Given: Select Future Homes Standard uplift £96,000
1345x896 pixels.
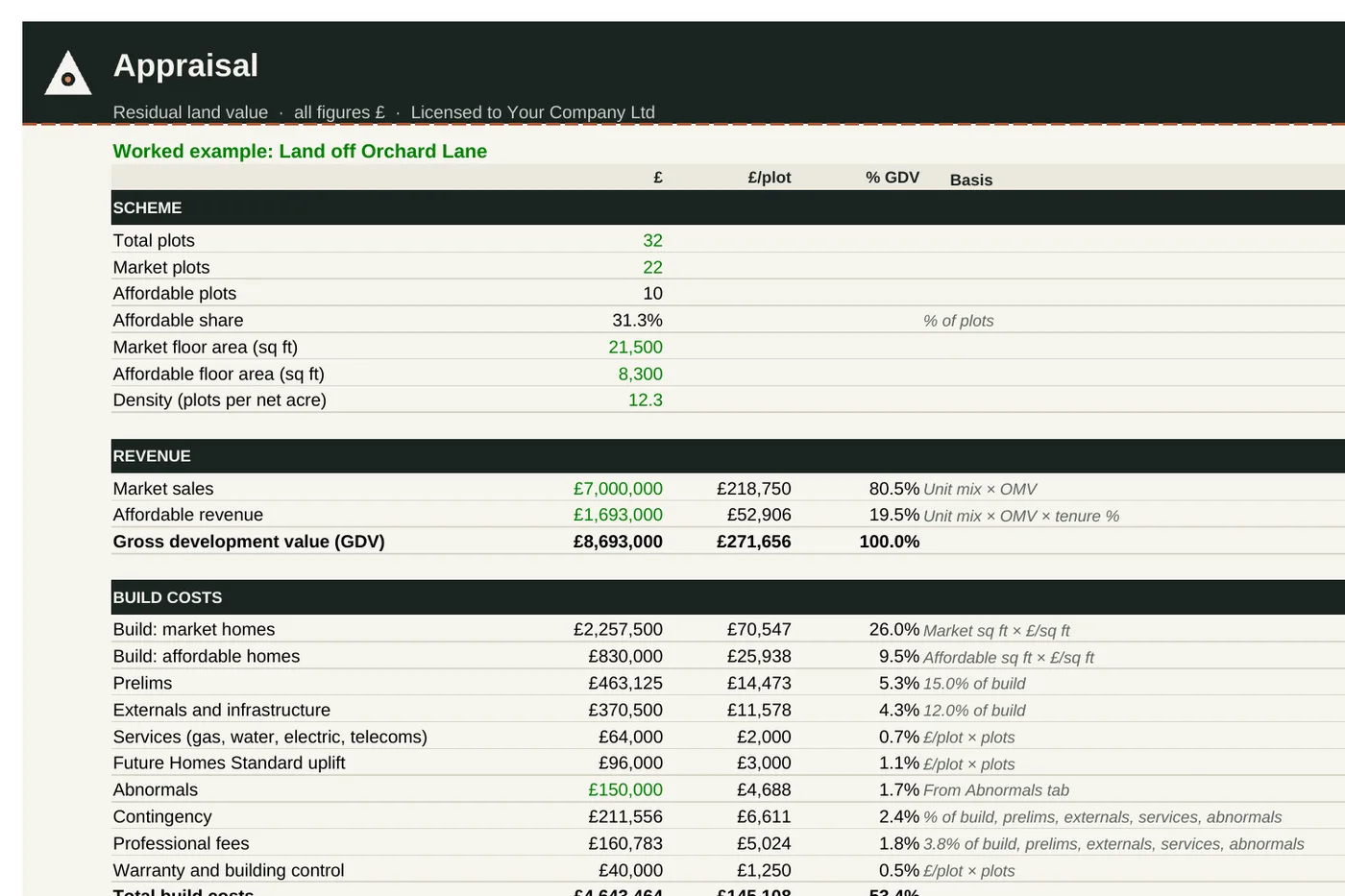Looking at the screenshot, I should [x=630, y=763].
